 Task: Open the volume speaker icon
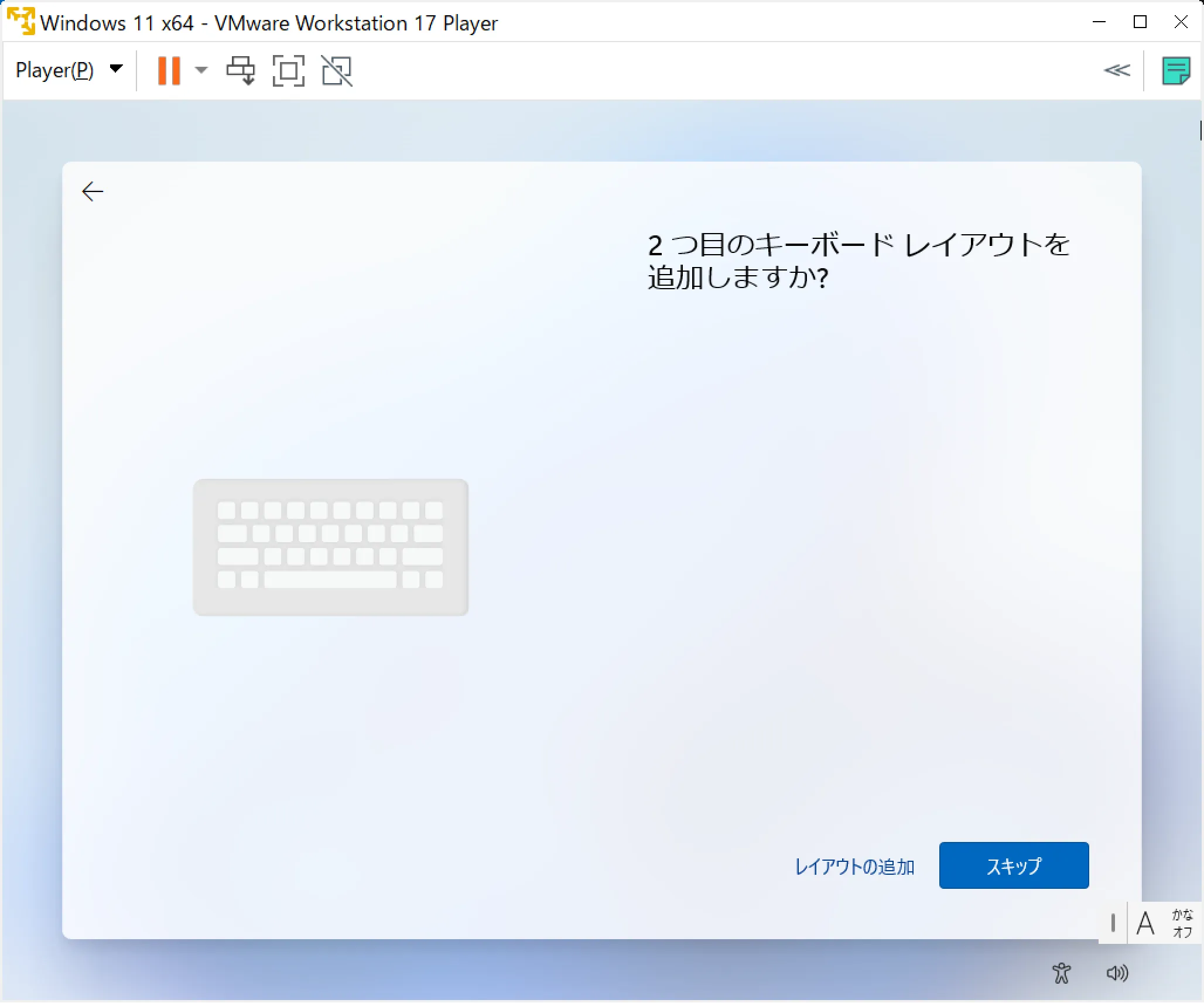click(x=1117, y=973)
